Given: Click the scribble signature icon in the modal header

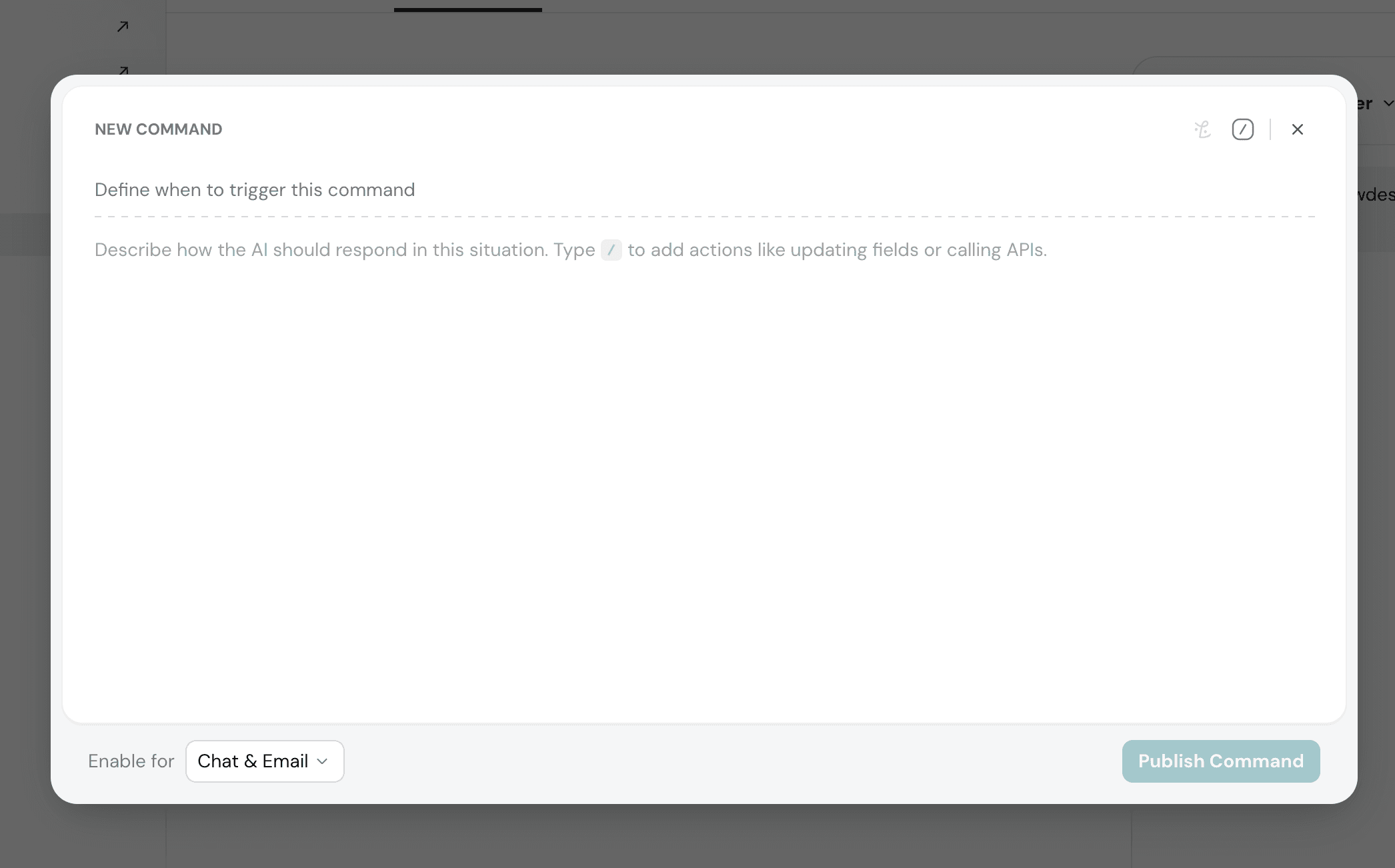Looking at the screenshot, I should [1202, 129].
